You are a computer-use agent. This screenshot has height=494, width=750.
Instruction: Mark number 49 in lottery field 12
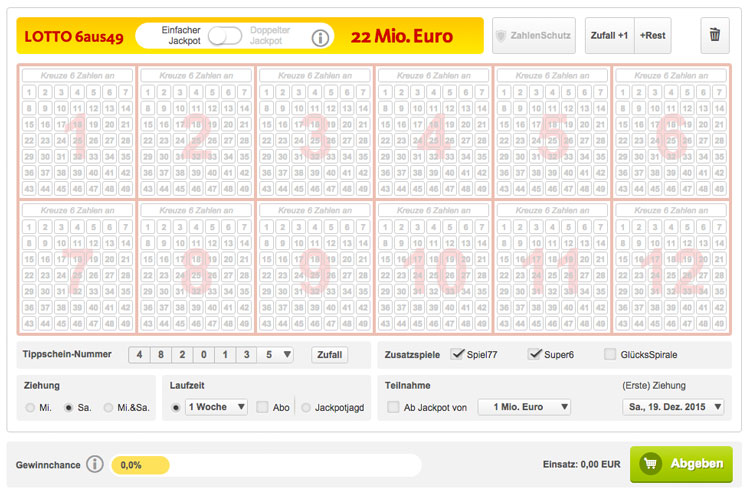[x=719, y=324]
